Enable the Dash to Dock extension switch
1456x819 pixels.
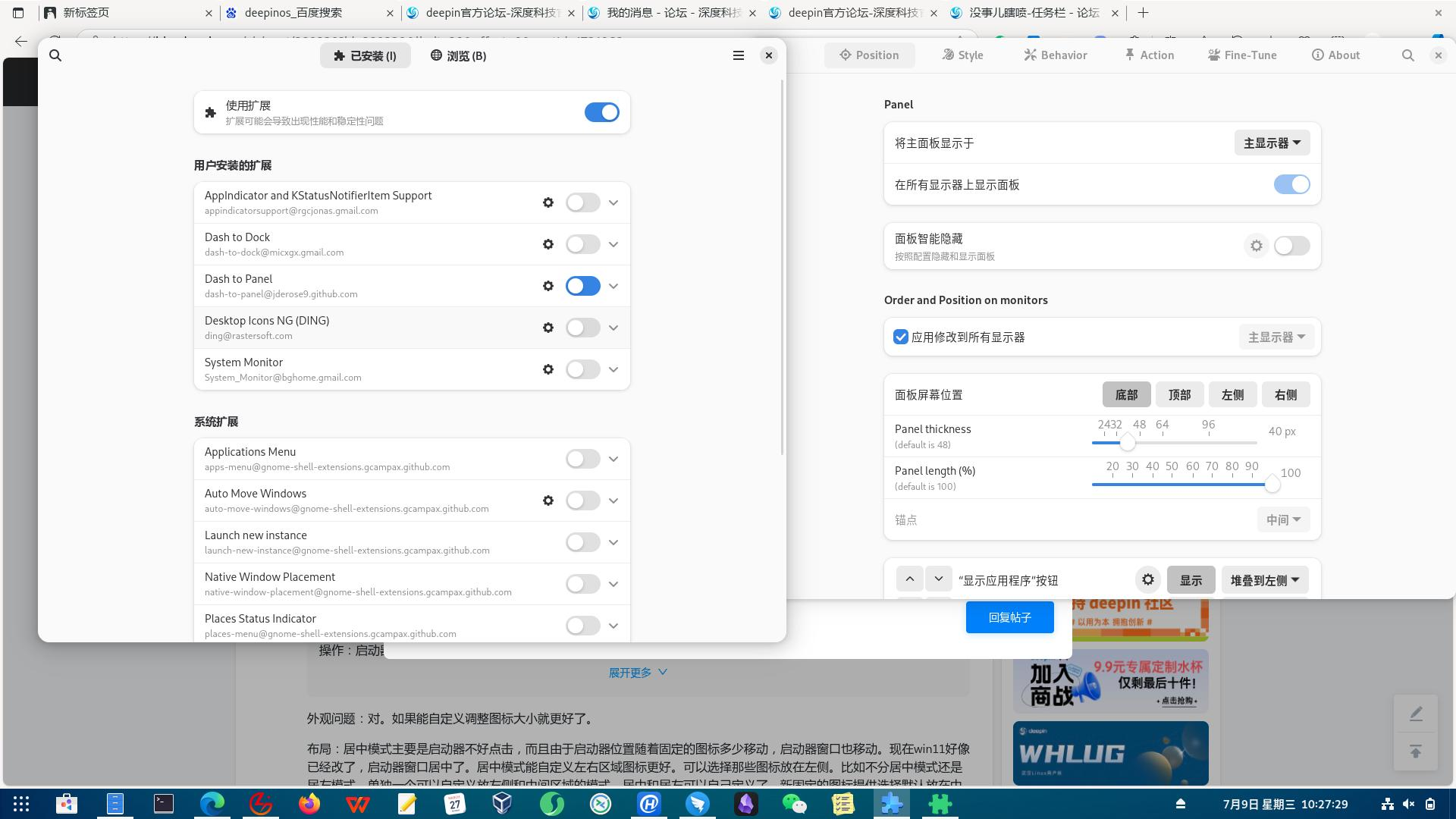[x=583, y=244]
